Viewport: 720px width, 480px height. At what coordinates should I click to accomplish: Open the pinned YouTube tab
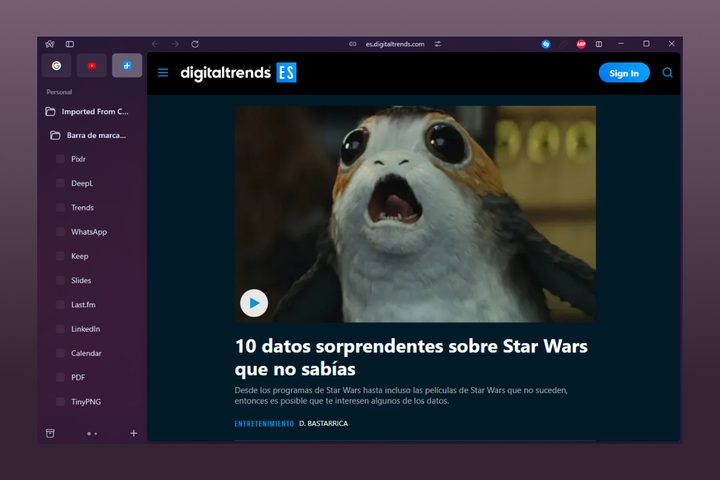coord(92,66)
